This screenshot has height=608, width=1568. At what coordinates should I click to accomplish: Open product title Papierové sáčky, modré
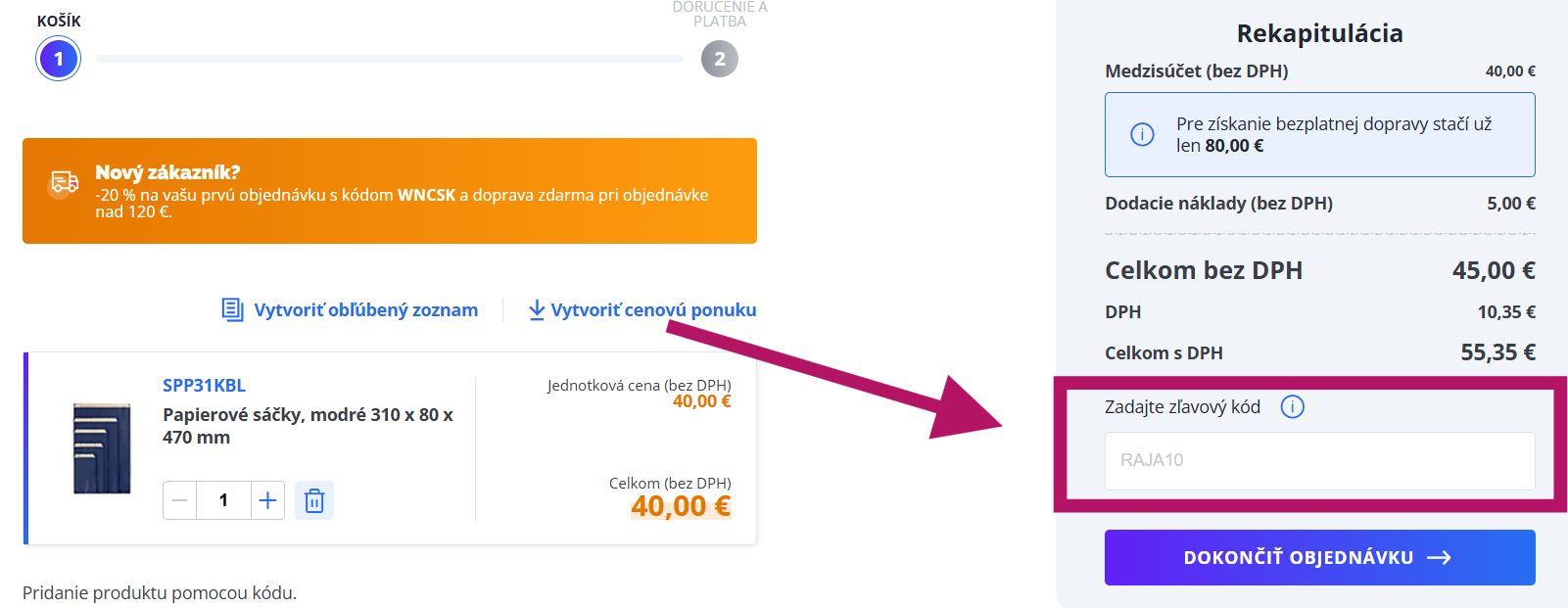coord(308,426)
